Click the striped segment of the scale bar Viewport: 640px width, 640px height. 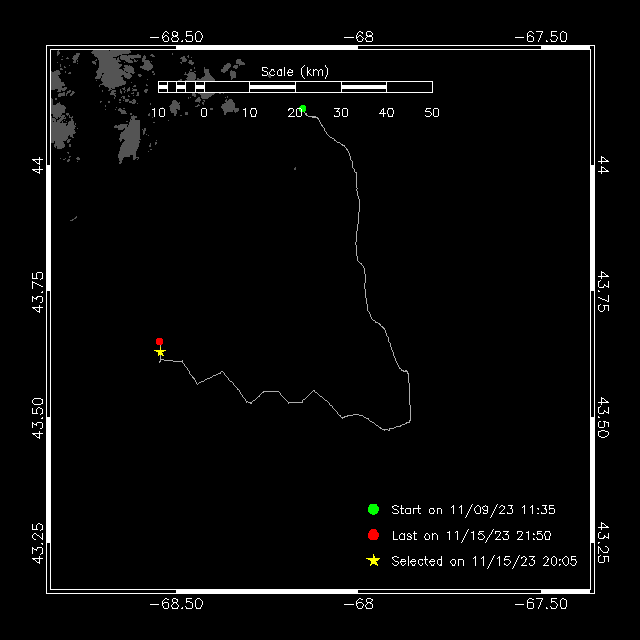pyautogui.click(x=180, y=87)
